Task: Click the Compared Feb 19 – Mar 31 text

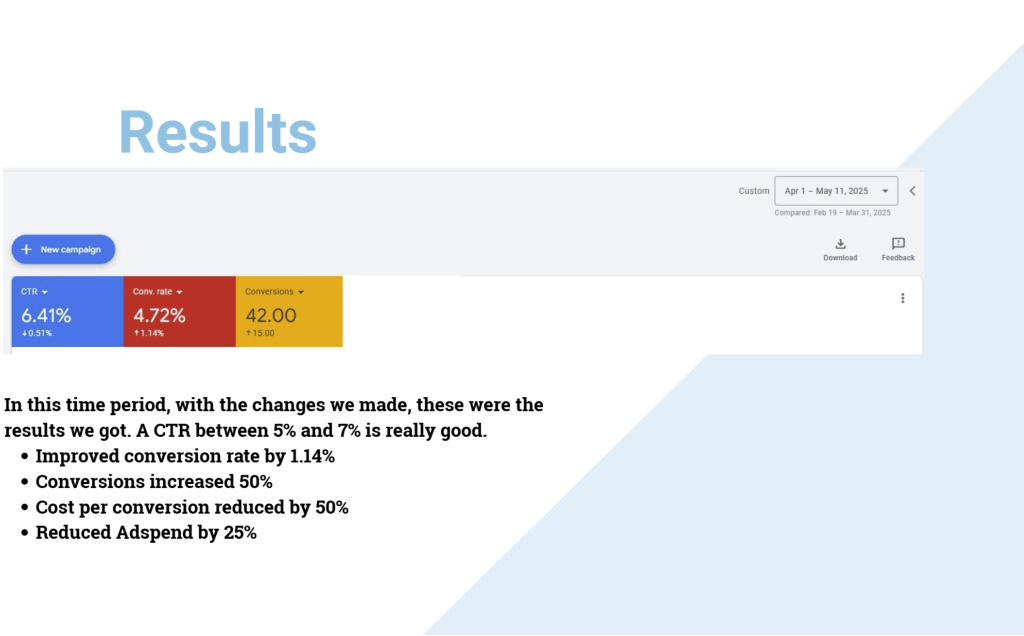Action: (832, 213)
